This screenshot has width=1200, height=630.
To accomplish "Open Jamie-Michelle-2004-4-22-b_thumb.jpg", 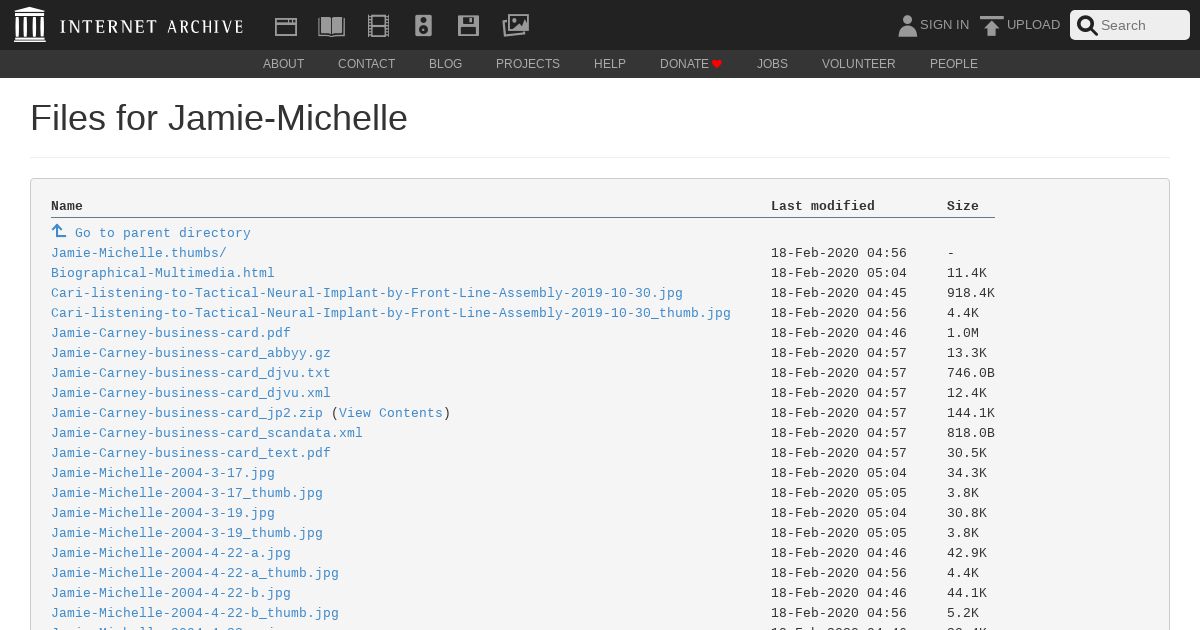I will click(195, 613).
